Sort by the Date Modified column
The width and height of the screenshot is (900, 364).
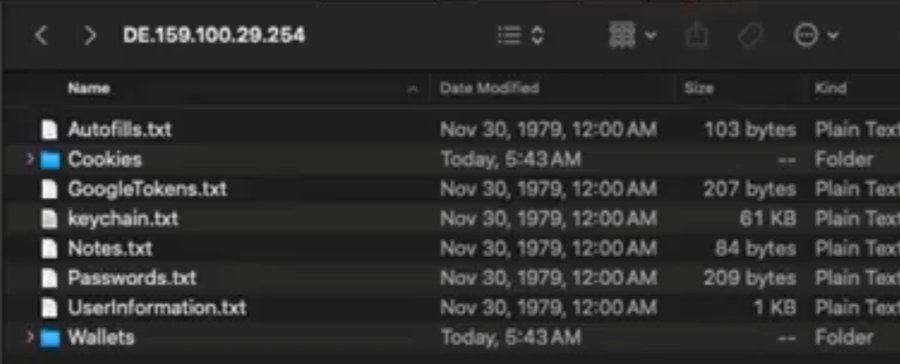point(489,88)
